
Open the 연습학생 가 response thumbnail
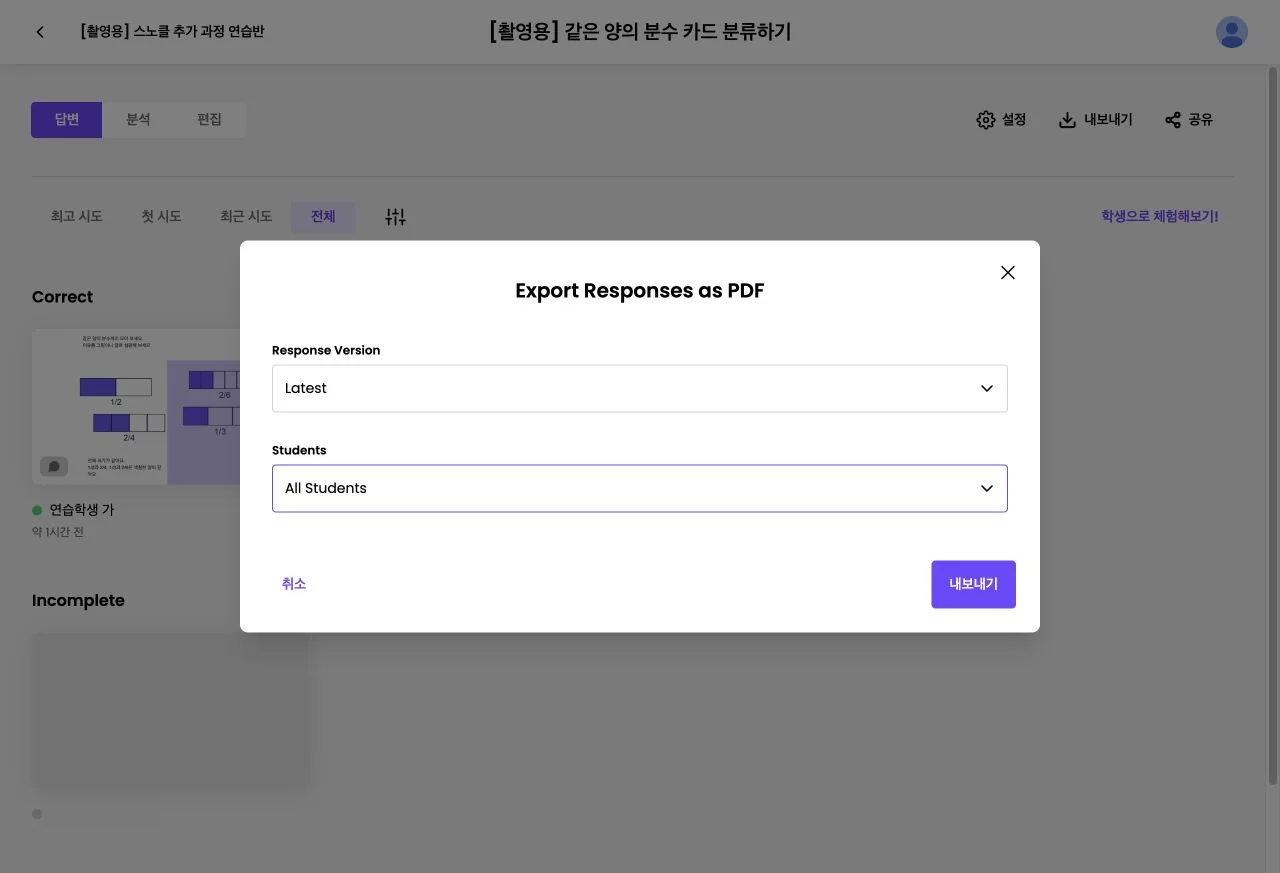click(136, 407)
